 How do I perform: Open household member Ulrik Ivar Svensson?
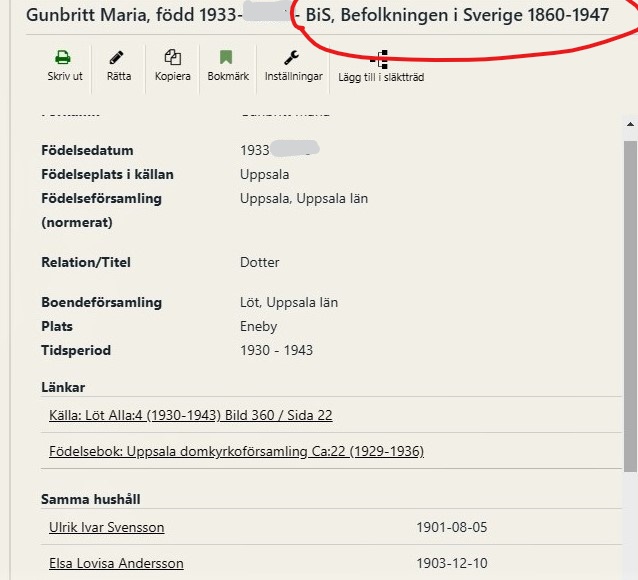click(x=106, y=527)
